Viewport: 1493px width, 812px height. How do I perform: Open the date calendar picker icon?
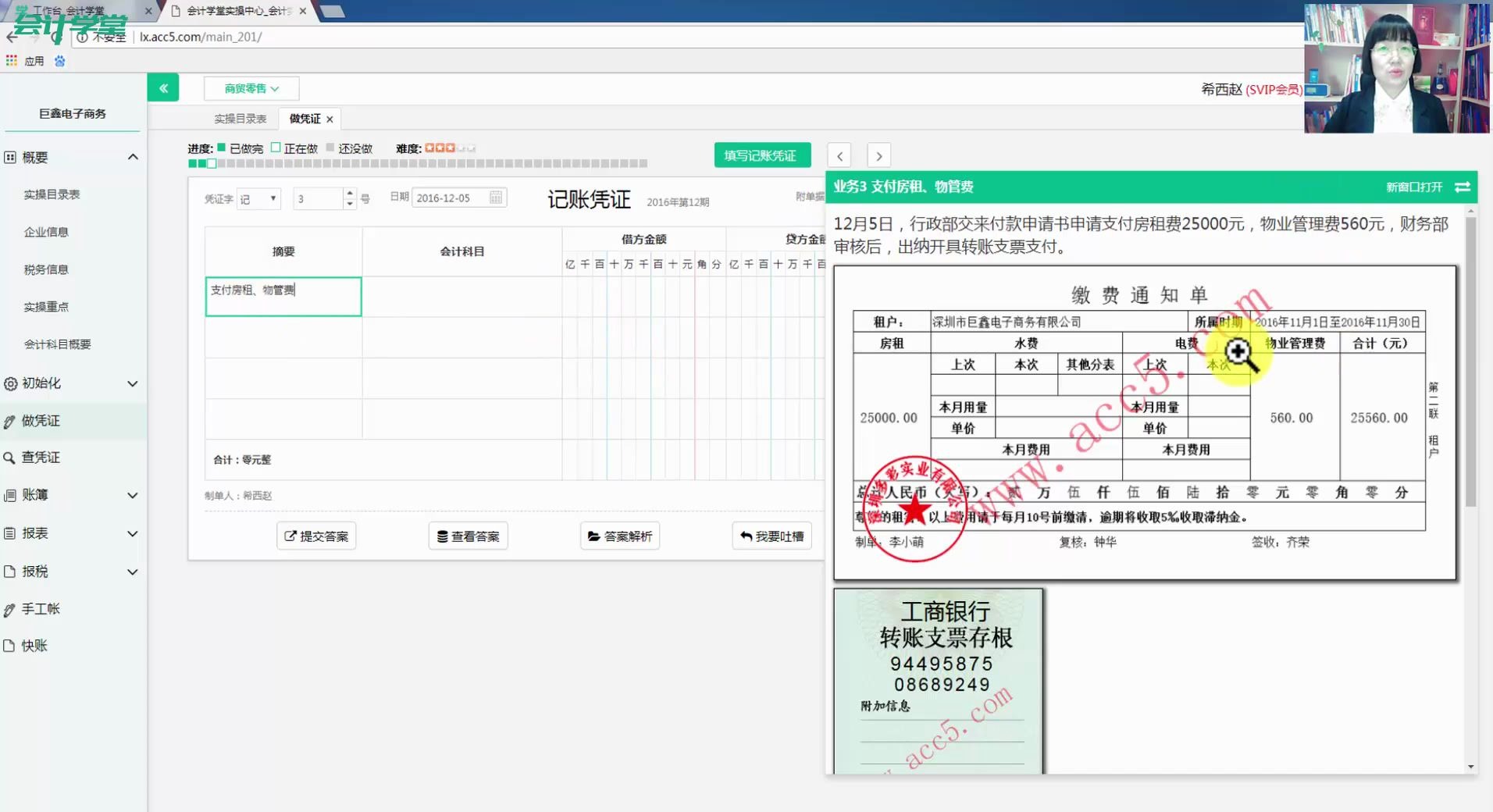pos(496,198)
